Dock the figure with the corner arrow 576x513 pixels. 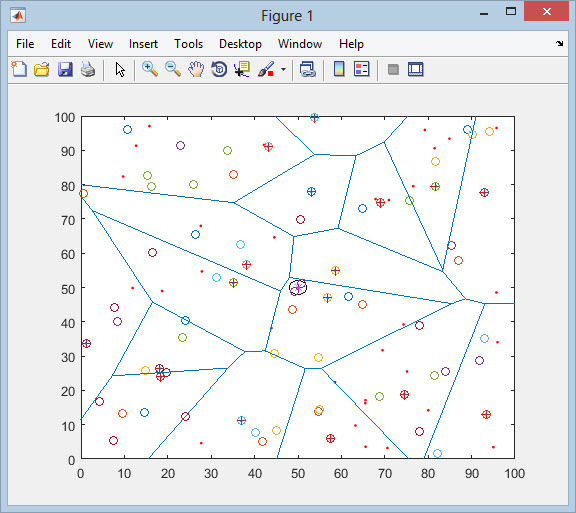click(x=559, y=43)
